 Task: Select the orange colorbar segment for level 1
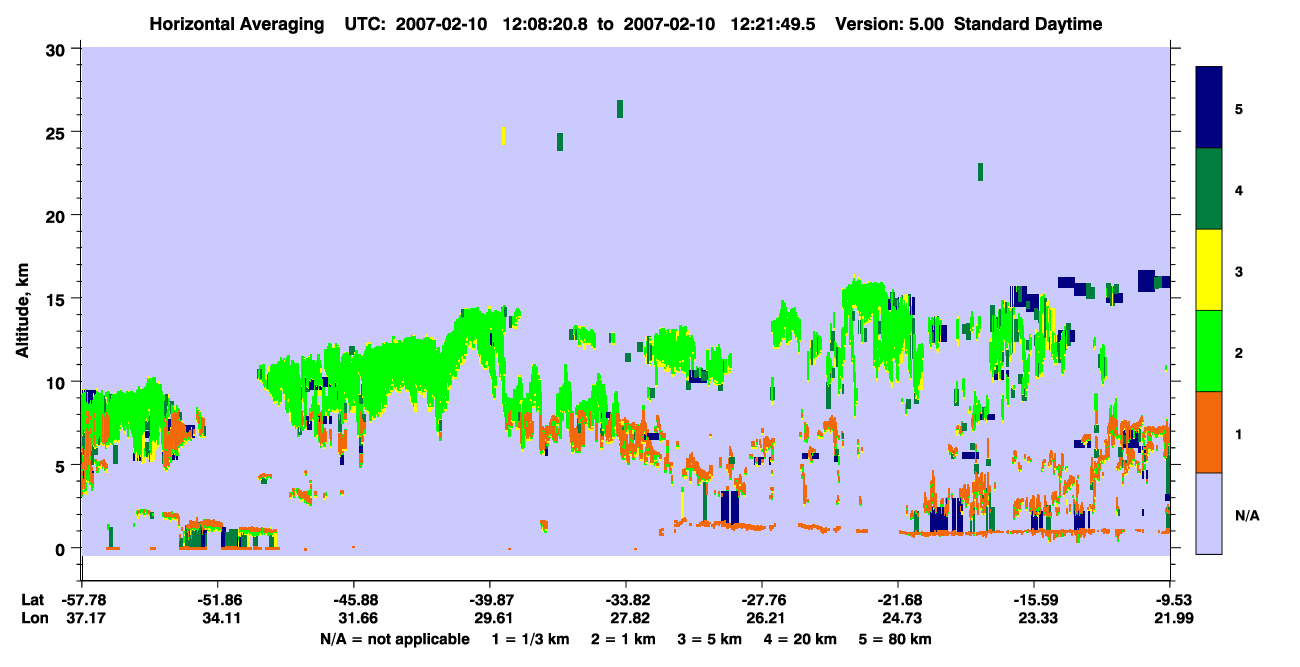[1209, 432]
